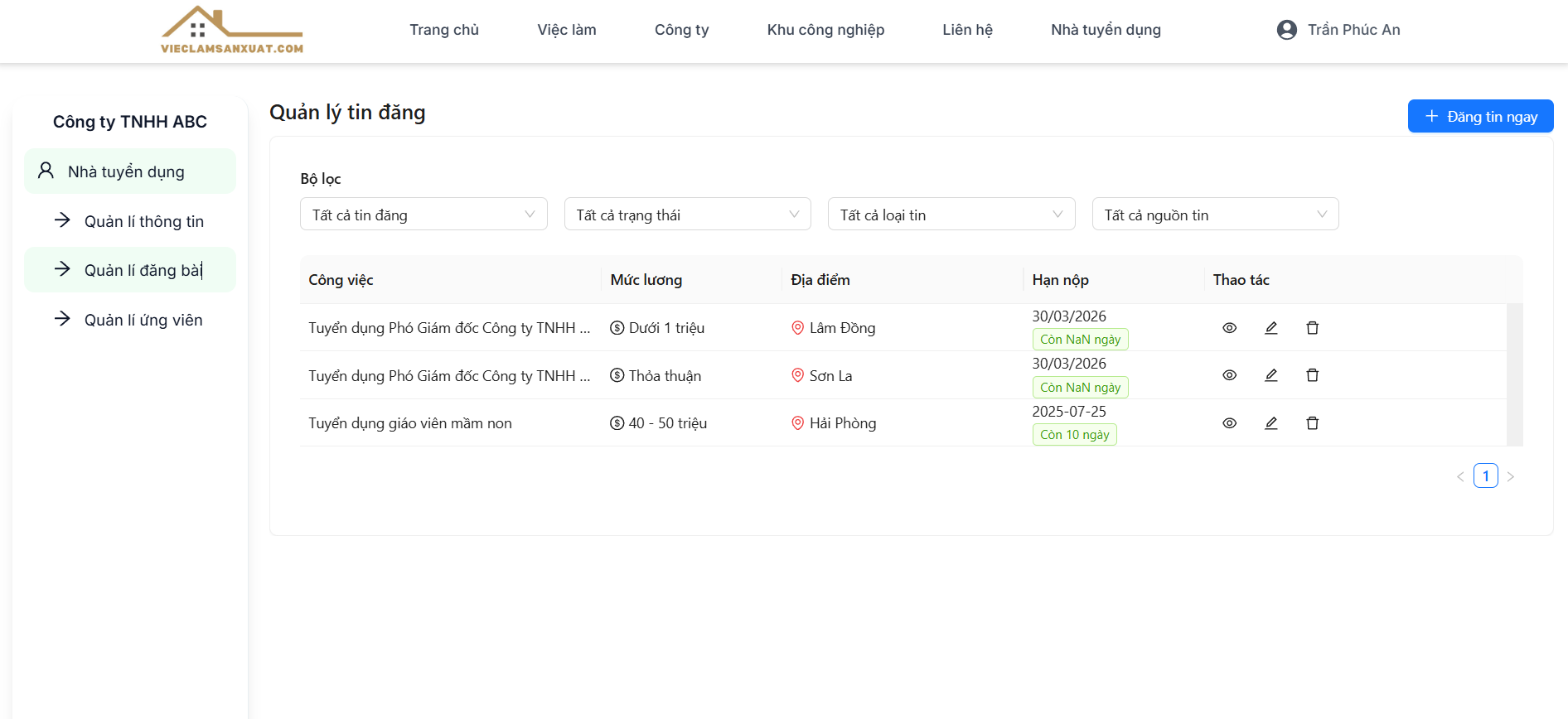
Task: Delete the Lâm Đồng job posting
Action: coord(1312,328)
